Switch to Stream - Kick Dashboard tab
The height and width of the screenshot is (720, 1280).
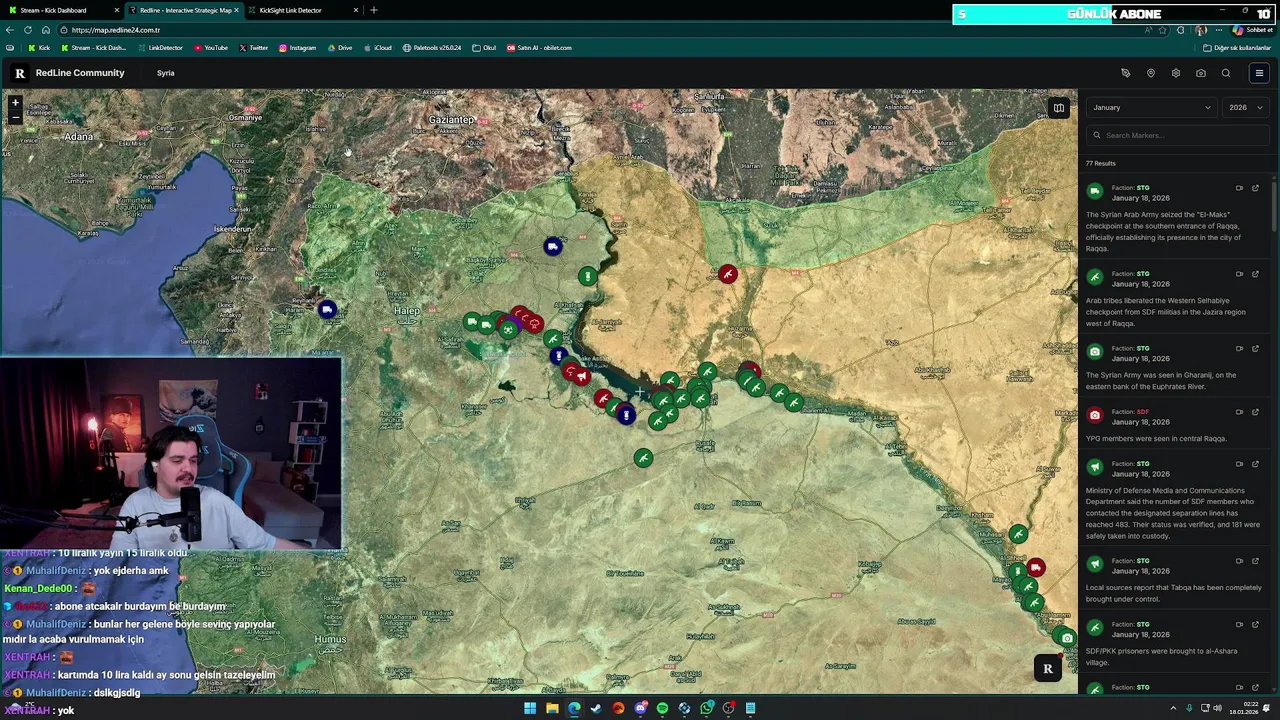click(61, 10)
